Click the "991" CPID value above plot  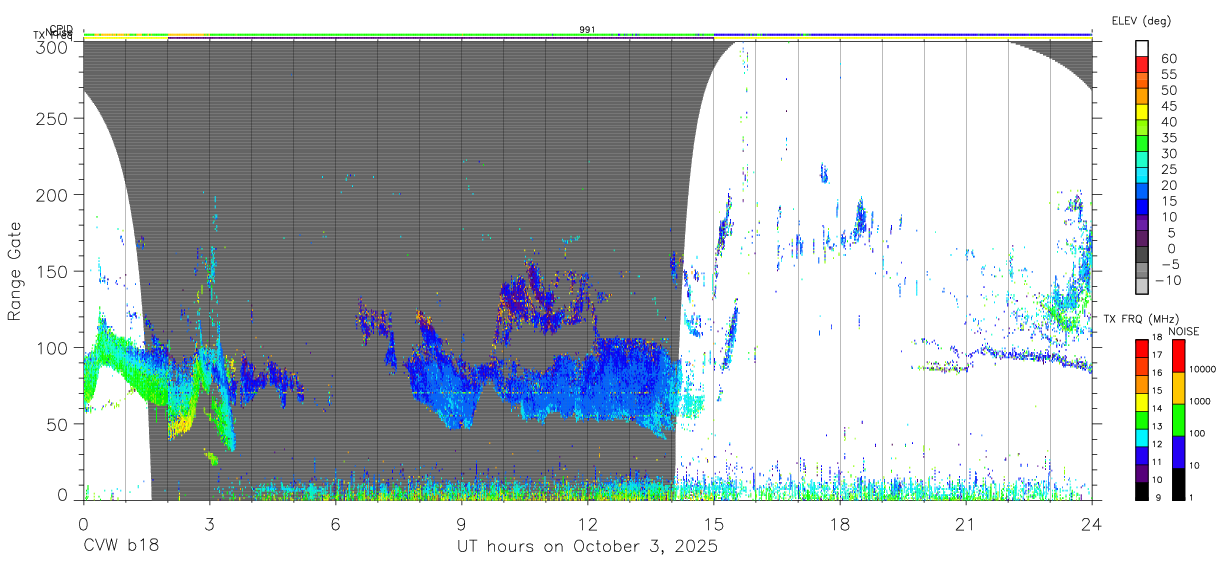pyautogui.click(x=588, y=29)
